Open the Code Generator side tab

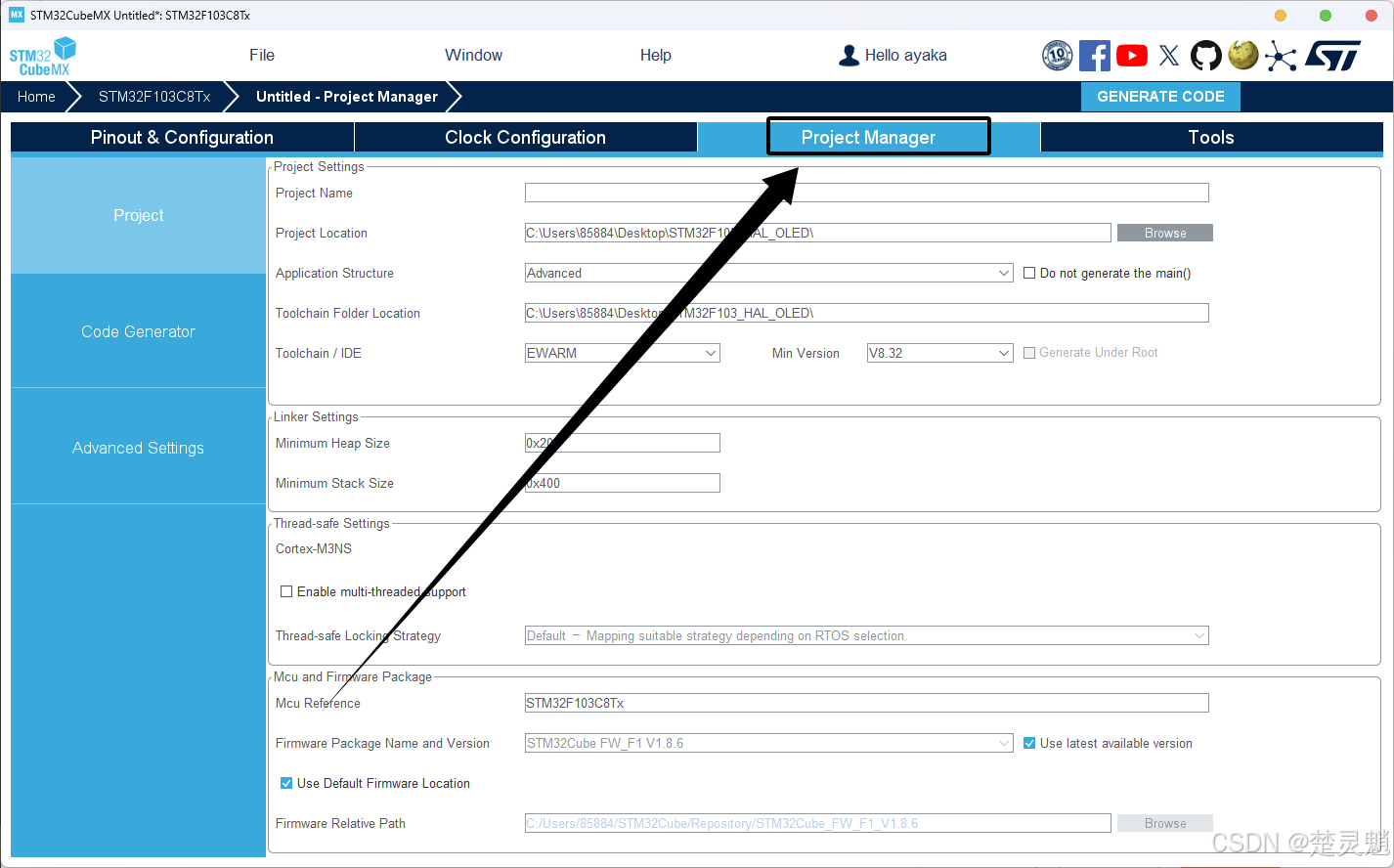coord(139,331)
